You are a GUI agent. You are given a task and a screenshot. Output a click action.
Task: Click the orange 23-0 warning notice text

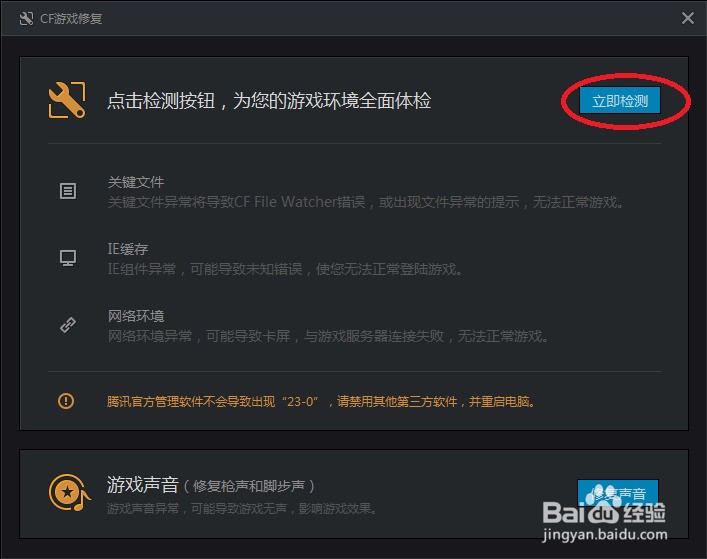[x=321, y=401]
